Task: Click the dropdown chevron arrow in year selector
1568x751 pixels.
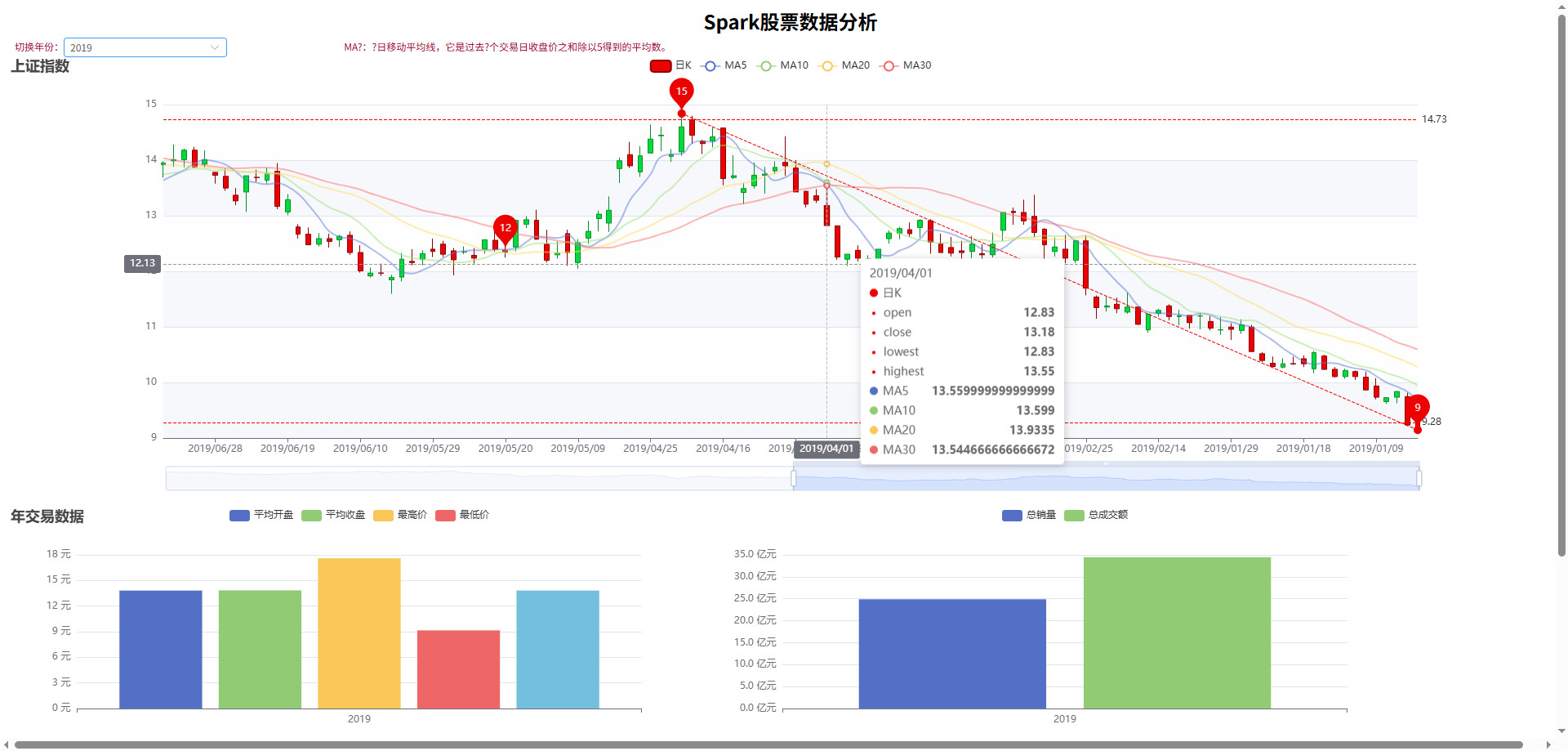Action: [x=215, y=47]
